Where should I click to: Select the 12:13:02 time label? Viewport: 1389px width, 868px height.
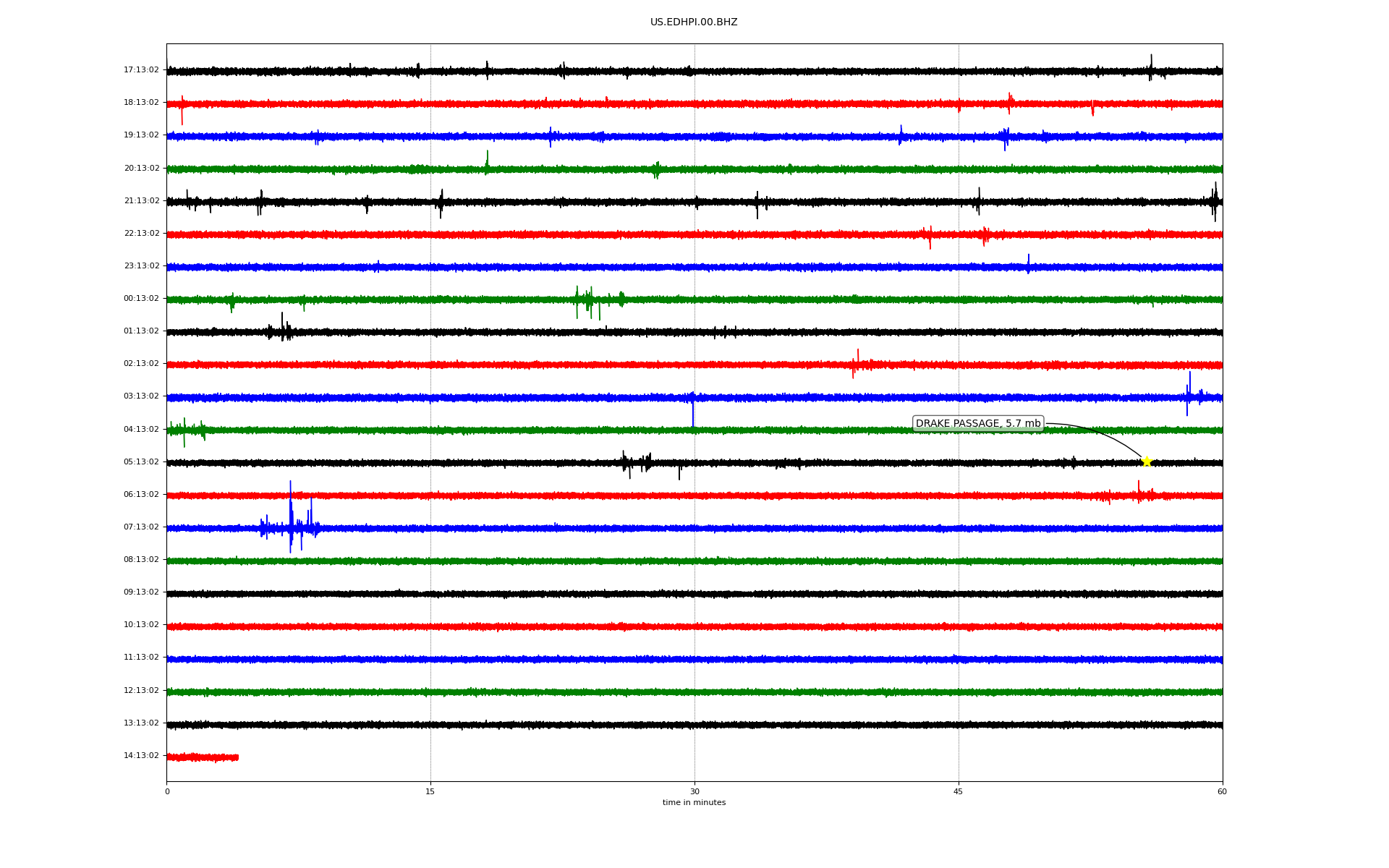(141, 691)
